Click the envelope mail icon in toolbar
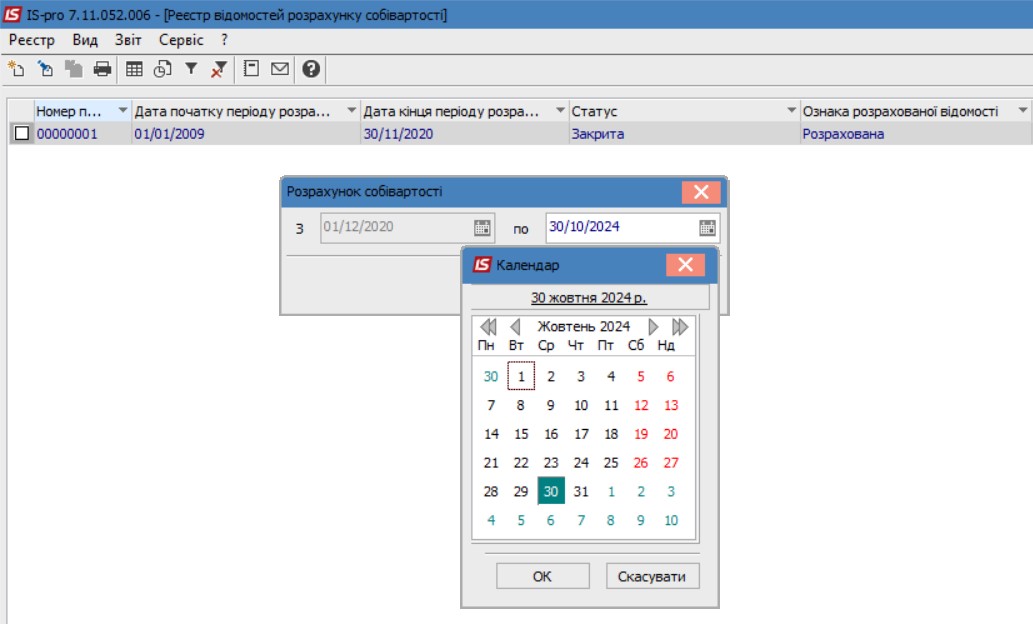Screen dimensions: 1033x624 point(280,69)
